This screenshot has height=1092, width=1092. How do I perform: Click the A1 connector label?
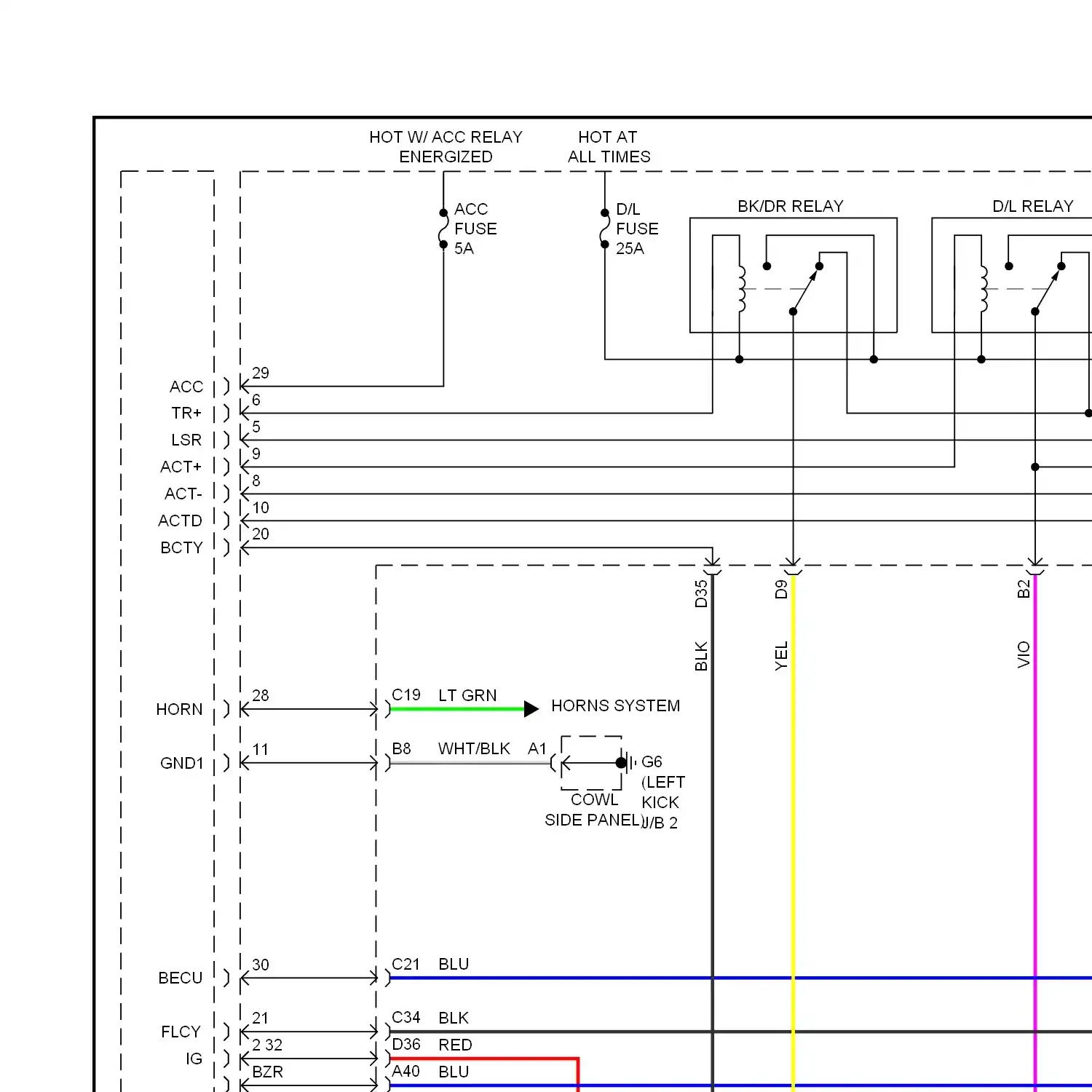(537, 748)
